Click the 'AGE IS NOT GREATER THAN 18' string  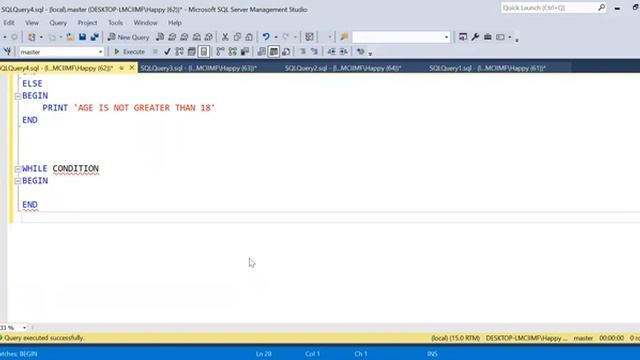(x=144, y=108)
